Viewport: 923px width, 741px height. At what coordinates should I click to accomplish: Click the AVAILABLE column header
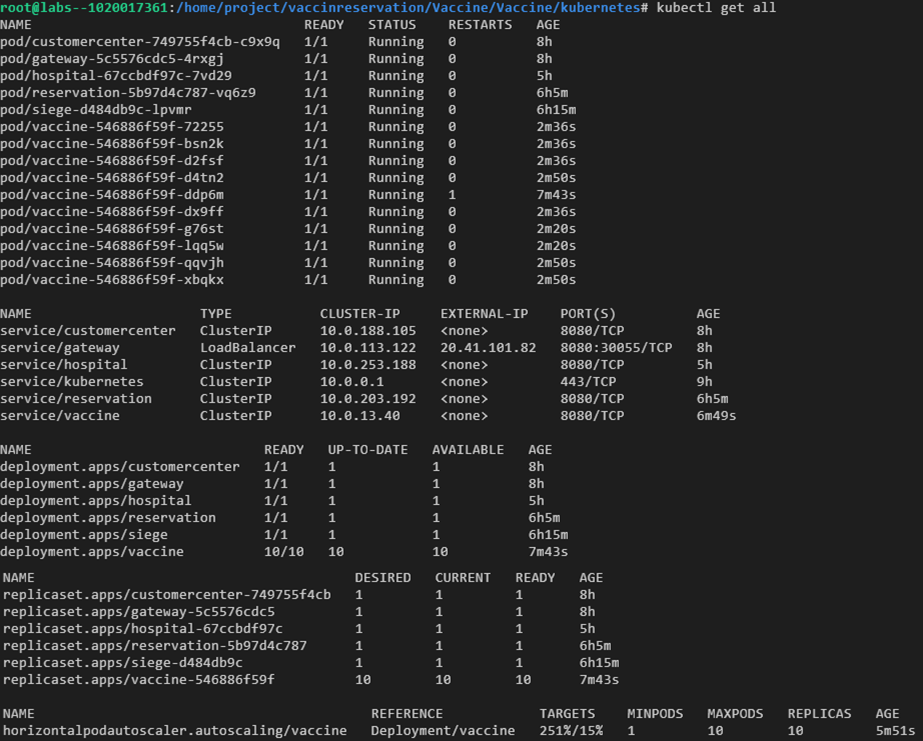(468, 450)
